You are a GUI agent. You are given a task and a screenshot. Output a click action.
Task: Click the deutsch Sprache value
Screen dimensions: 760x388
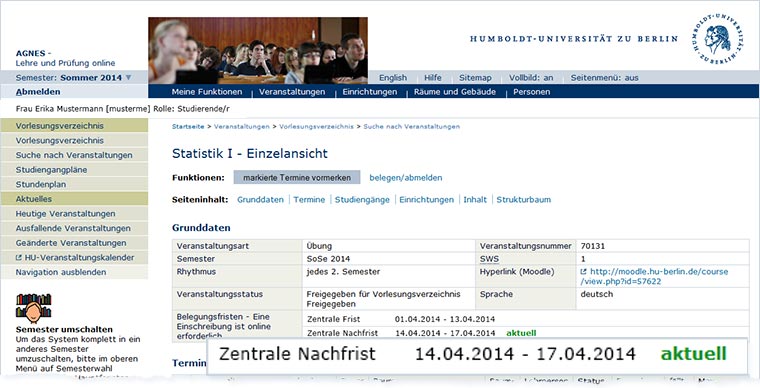pyautogui.click(x=597, y=294)
